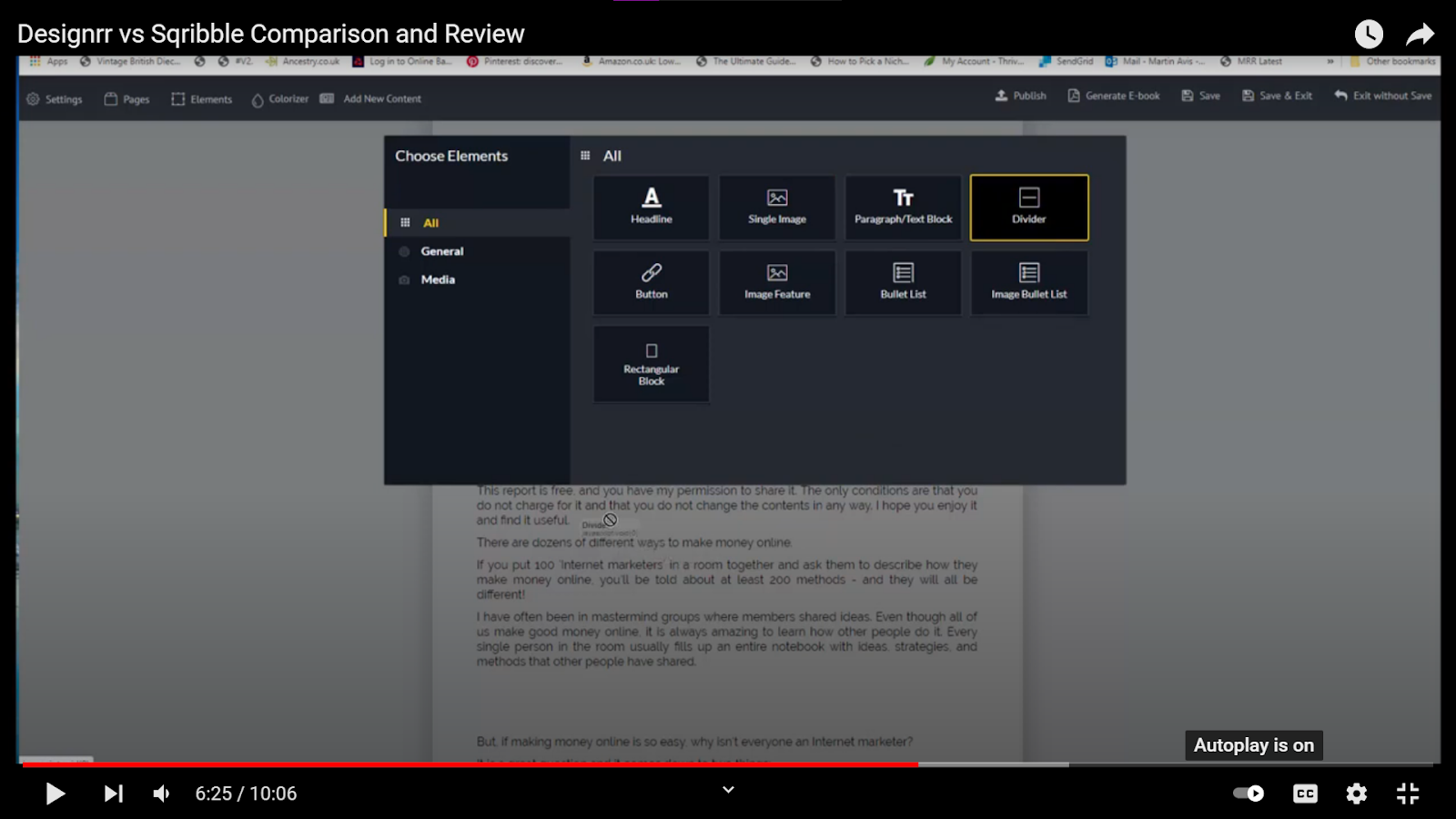Viewport: 1456px width, 819px height.
Task: Select the Rectangular Block element tile
Action: [x=651, y=364]
